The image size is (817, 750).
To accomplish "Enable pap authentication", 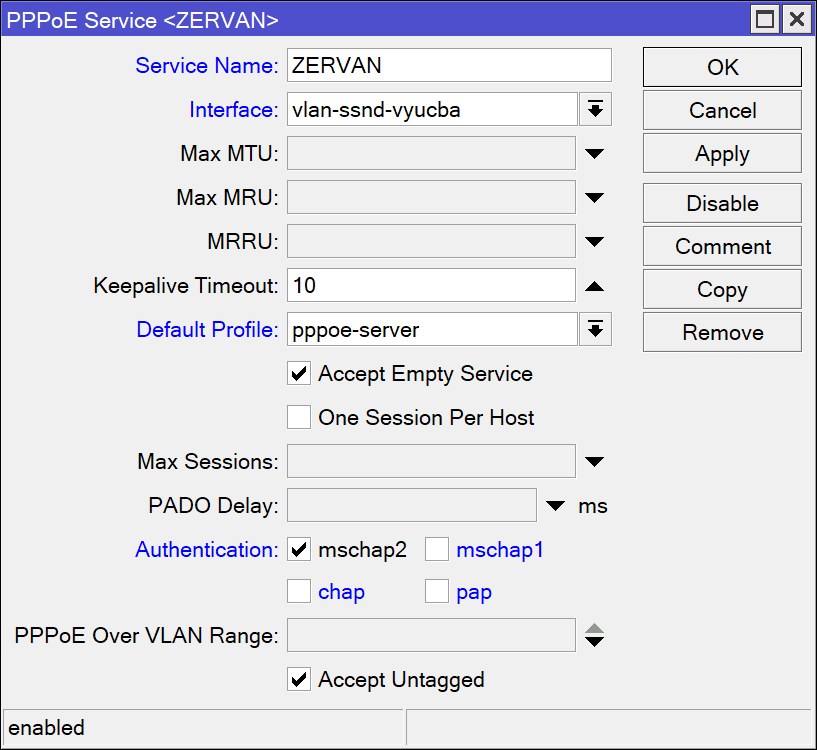I will click(436, 591).
